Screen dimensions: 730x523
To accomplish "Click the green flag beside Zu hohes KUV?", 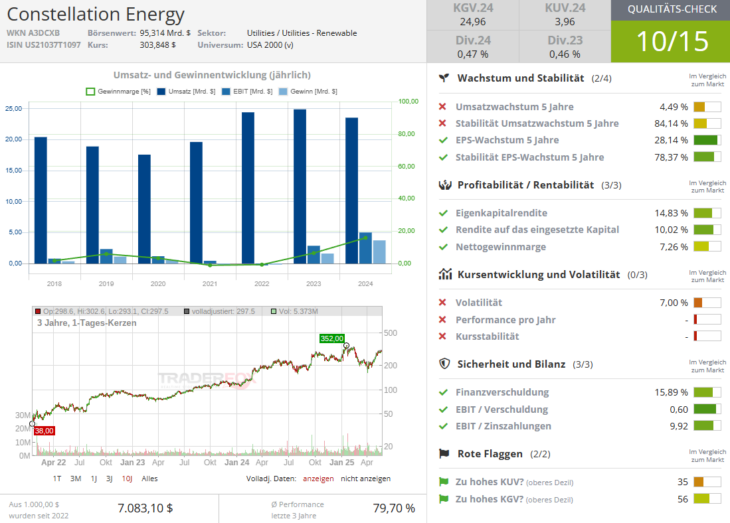I will tap(443, 482).
